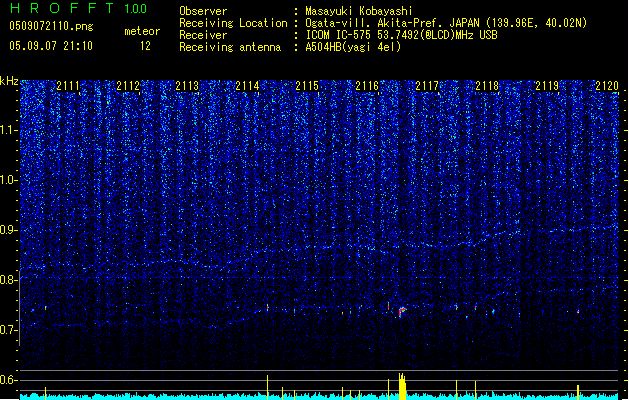Click the 2115 time label

pos(307,87)
